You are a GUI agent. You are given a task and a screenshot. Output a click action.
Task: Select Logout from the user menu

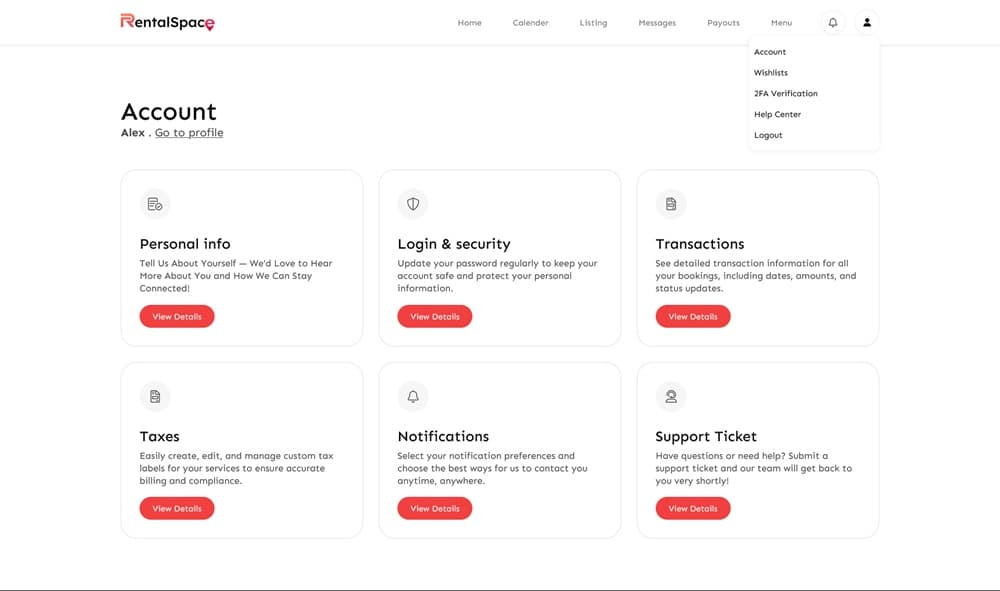pyautogui.click(x=768, y=135)
